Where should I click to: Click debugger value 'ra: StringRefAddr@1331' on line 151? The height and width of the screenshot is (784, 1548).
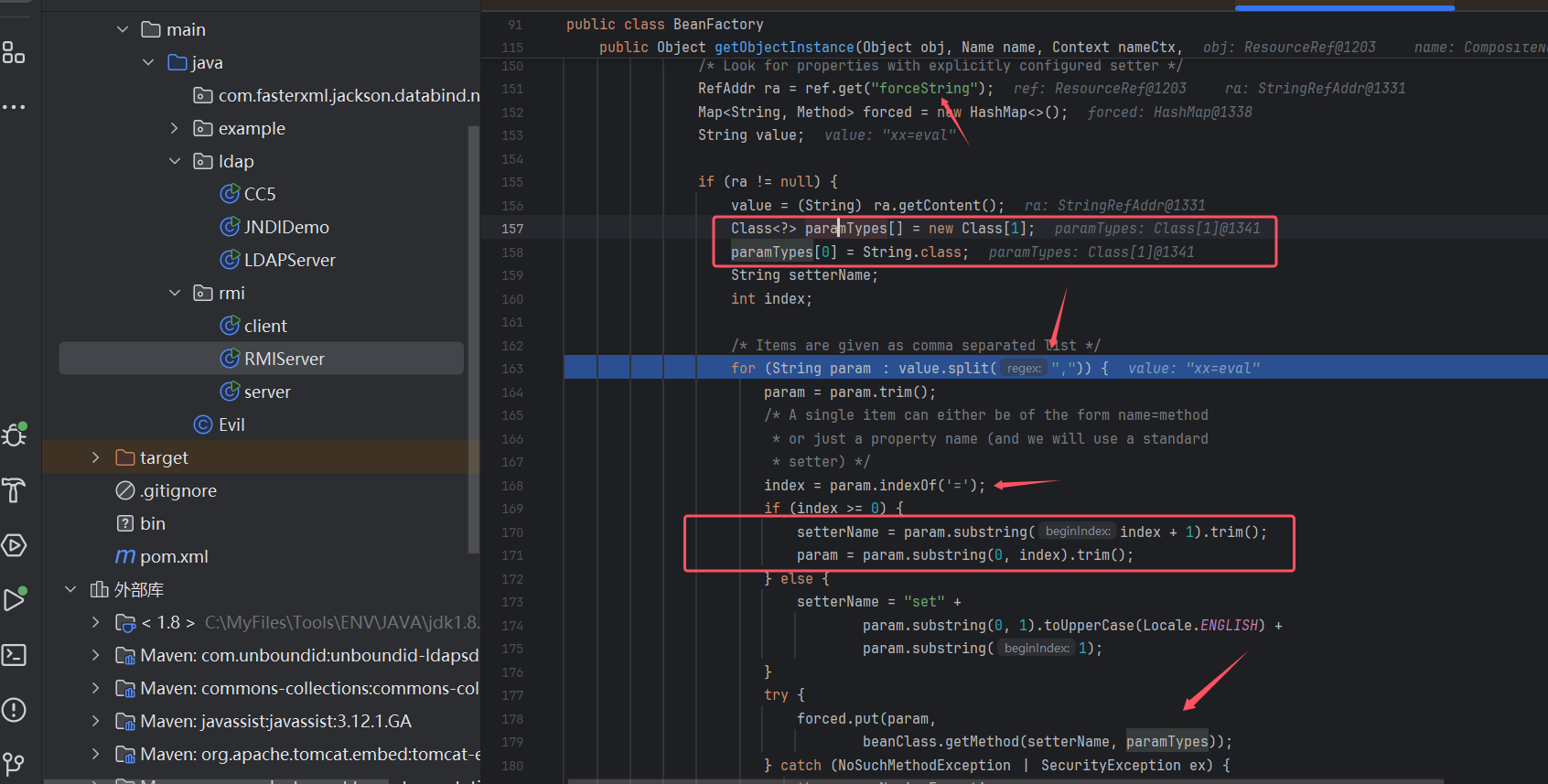click(x=1315, y=89)
